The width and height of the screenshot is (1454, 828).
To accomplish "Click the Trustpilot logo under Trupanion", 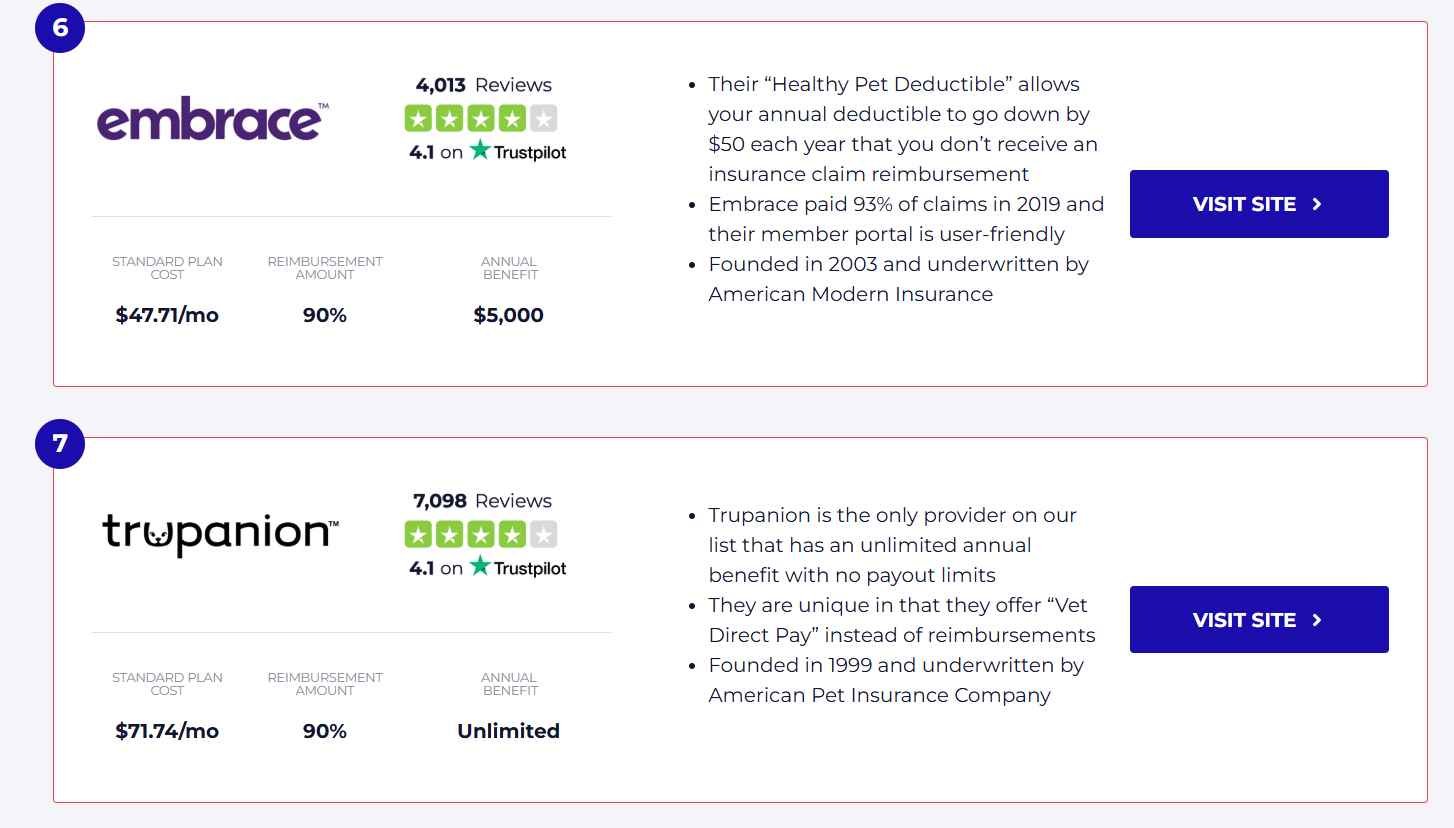I will 518,567.
